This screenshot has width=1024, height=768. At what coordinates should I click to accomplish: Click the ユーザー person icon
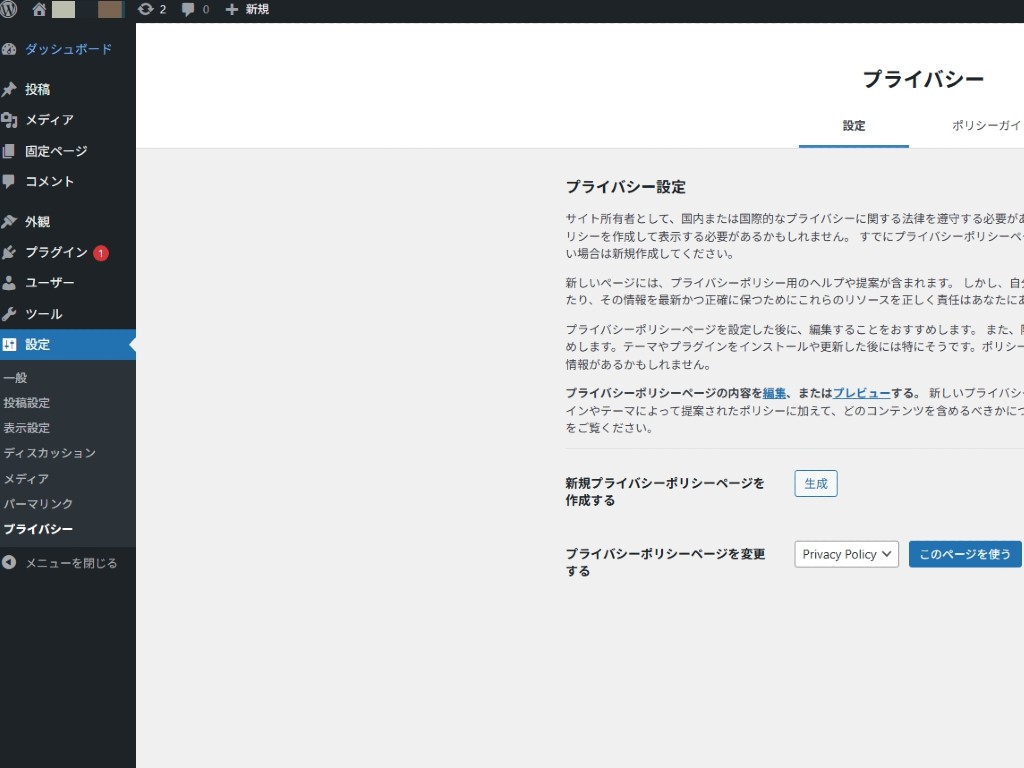point(9,283)
